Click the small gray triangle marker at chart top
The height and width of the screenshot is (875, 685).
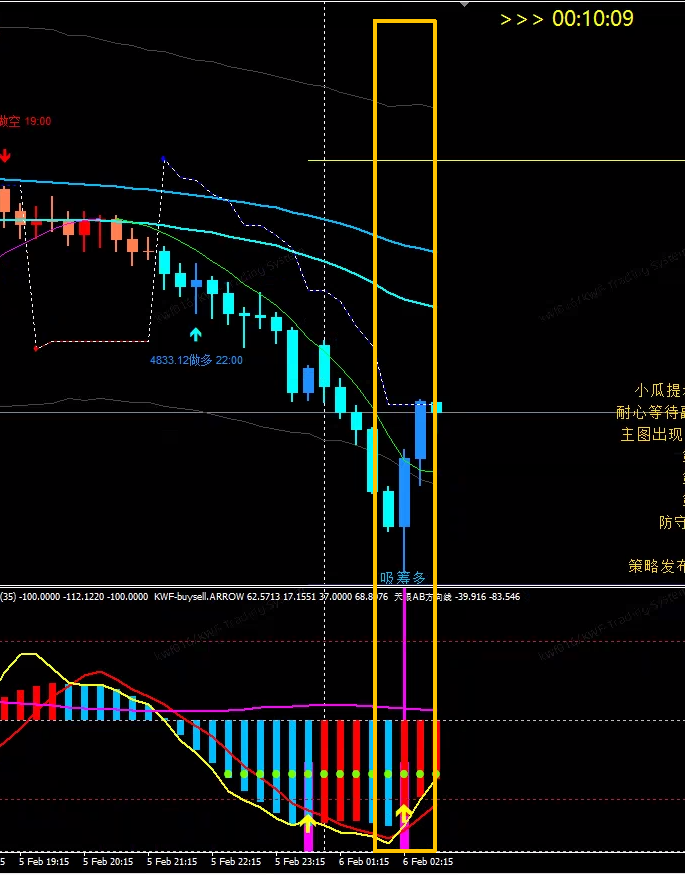[x=464, y=4]
